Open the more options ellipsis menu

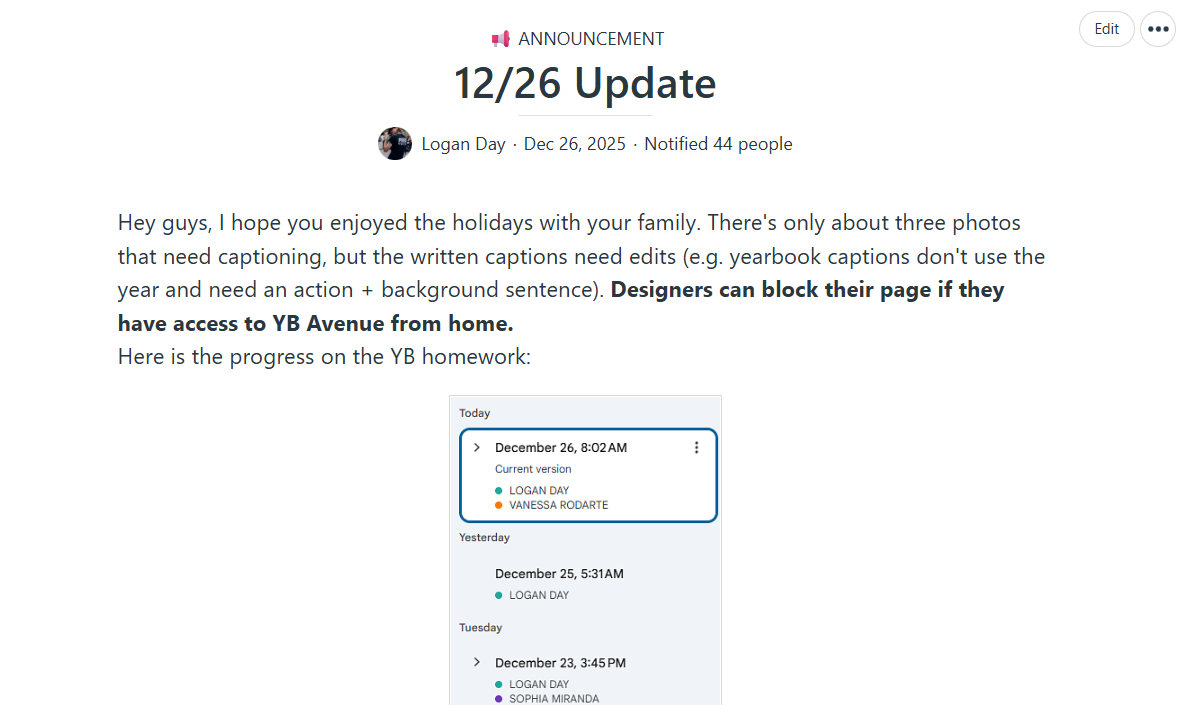[x=1158, y=29]
